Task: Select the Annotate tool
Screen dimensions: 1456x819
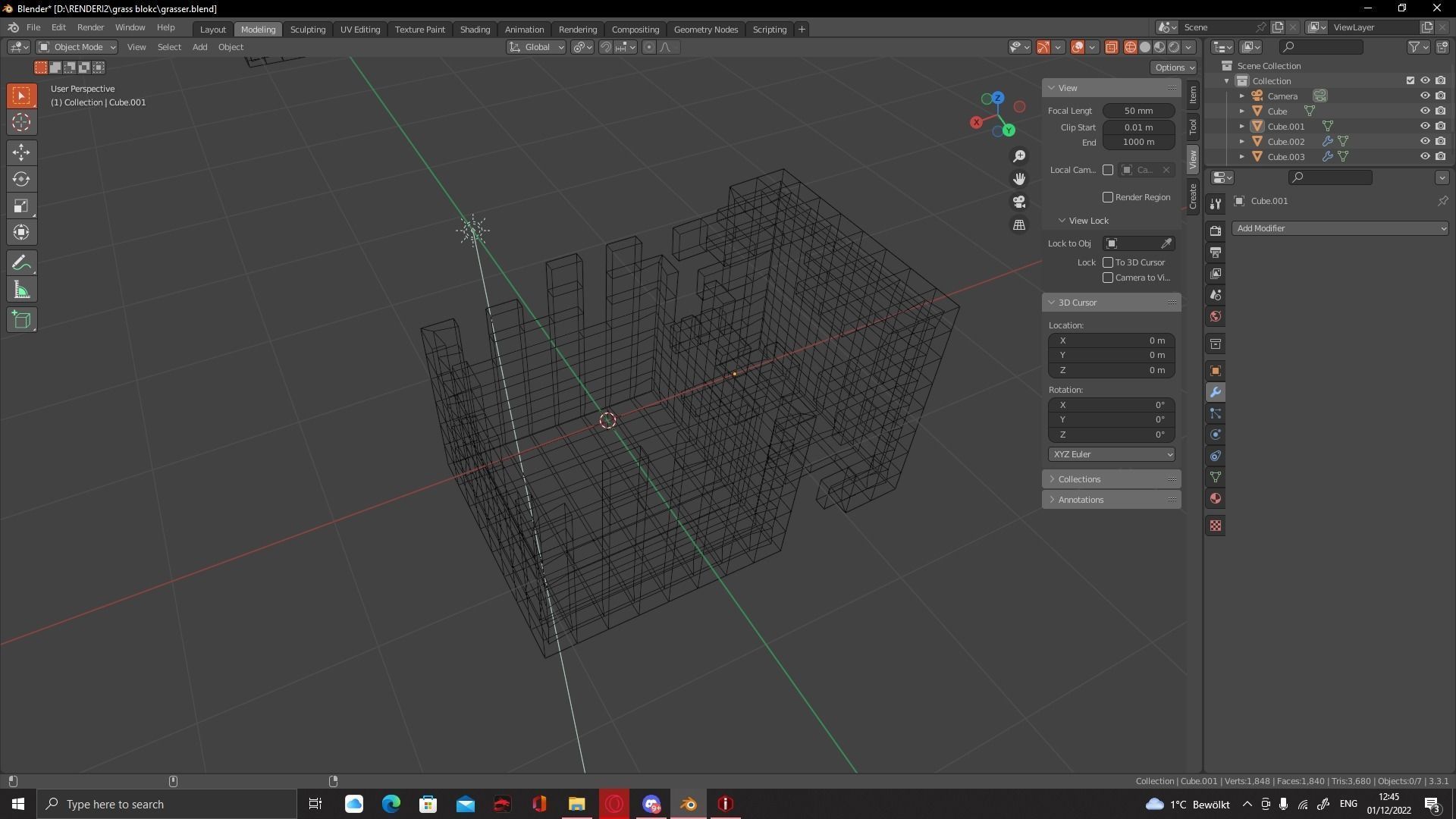Action: click(x=21, y=262)
